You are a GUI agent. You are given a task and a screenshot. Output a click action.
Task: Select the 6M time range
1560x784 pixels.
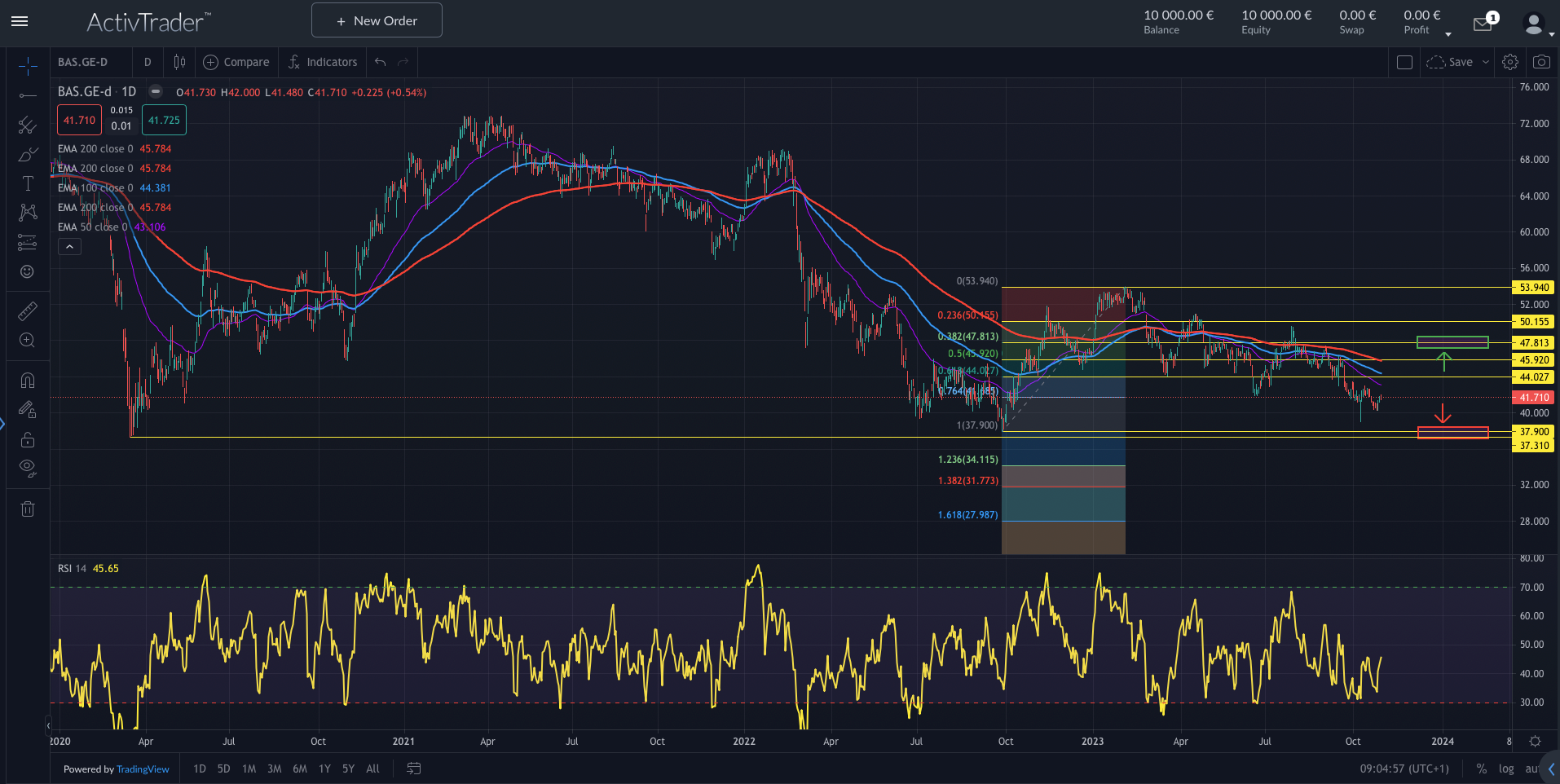point(300,769)
